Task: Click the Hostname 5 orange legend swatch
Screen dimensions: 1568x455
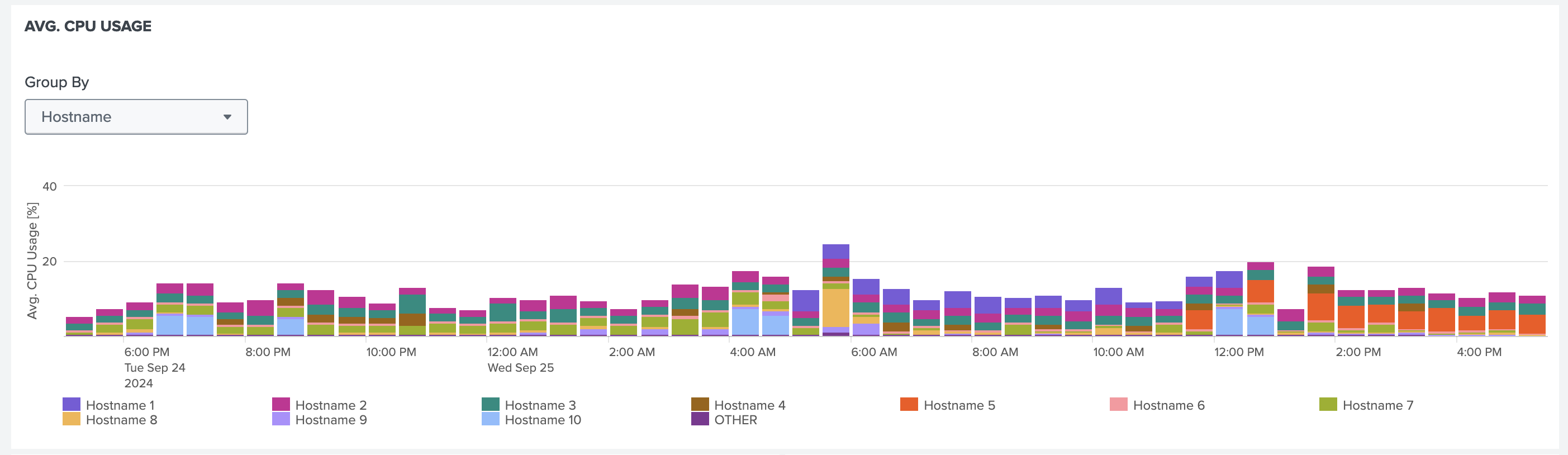Action: 909,405
